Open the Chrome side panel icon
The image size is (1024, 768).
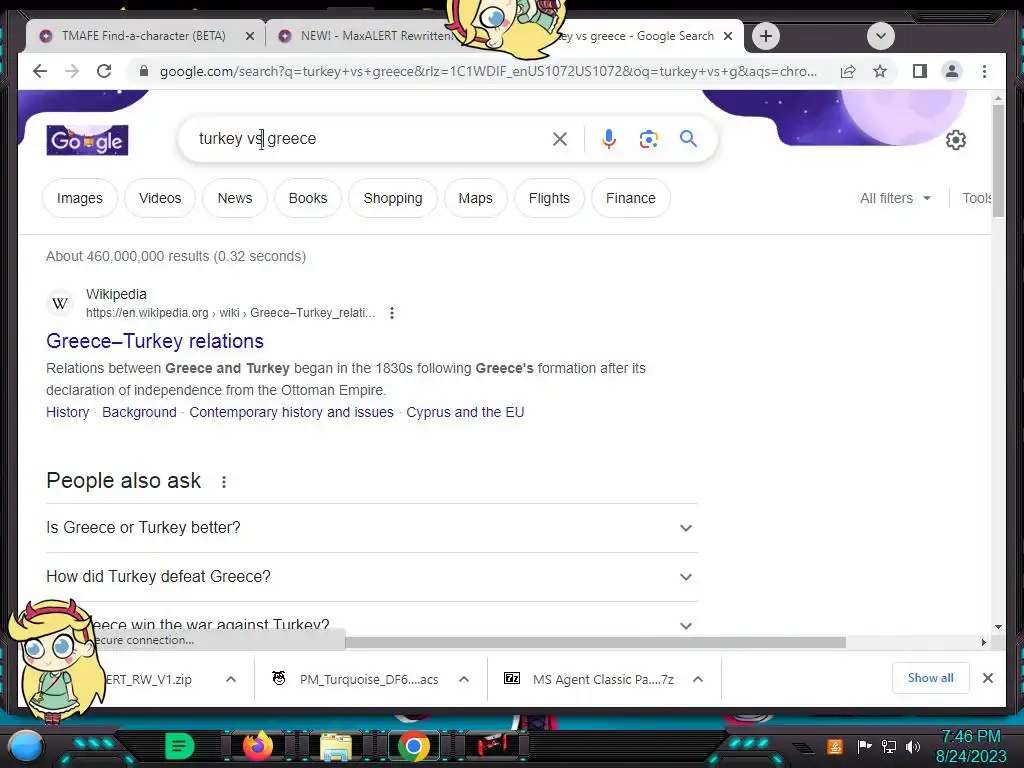(x=920, y=71)
